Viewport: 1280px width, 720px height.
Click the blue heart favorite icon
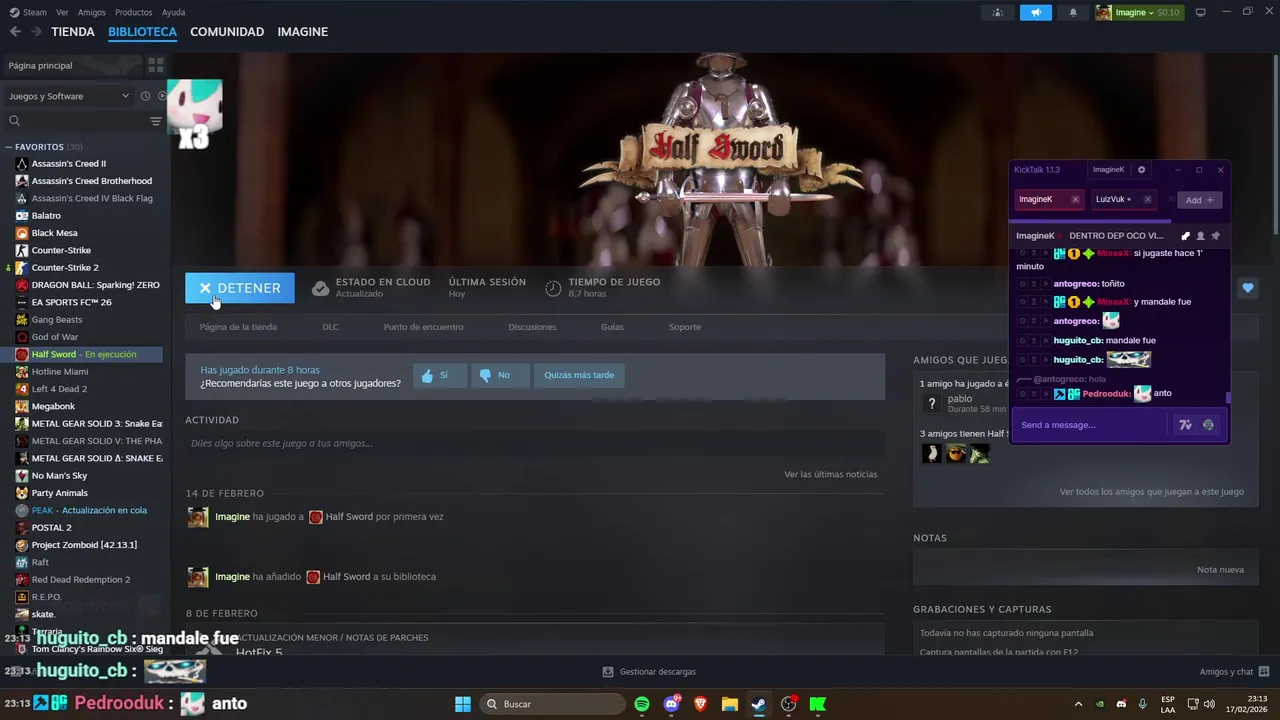(1247, 288)
